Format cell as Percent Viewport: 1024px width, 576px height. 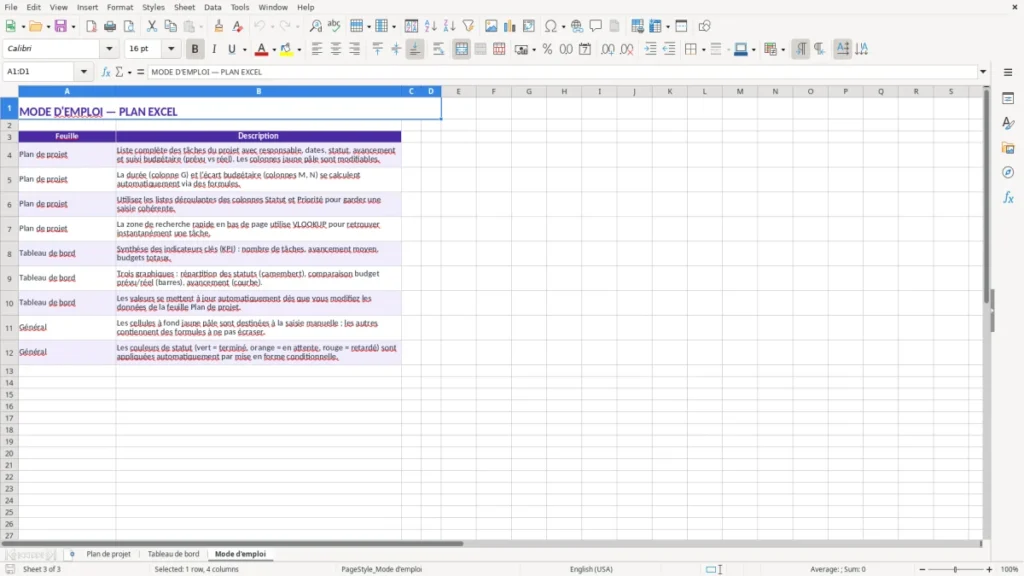547,49
